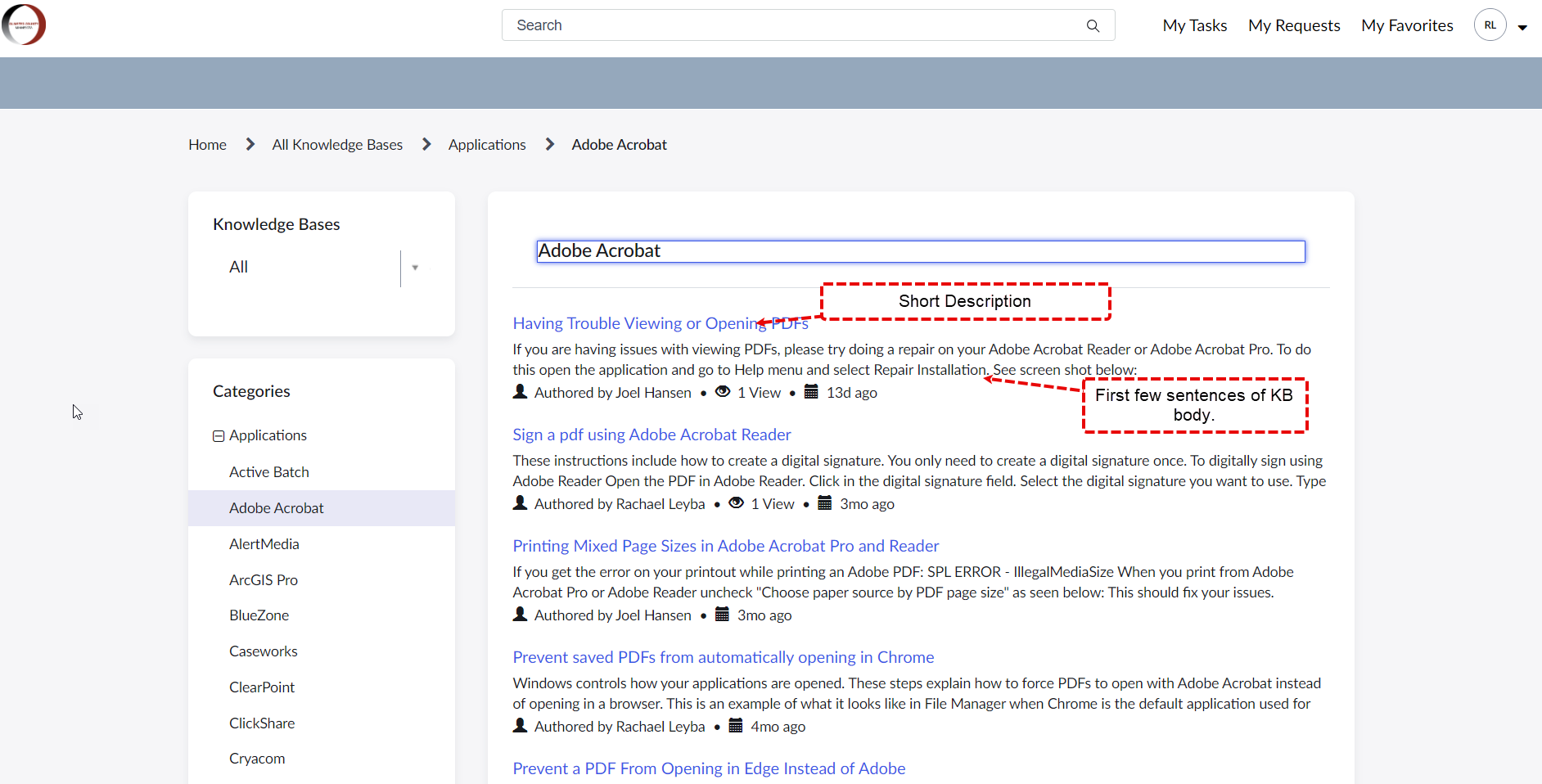Open My Tasks
1542x784 pixels.
pos(1194,25)
